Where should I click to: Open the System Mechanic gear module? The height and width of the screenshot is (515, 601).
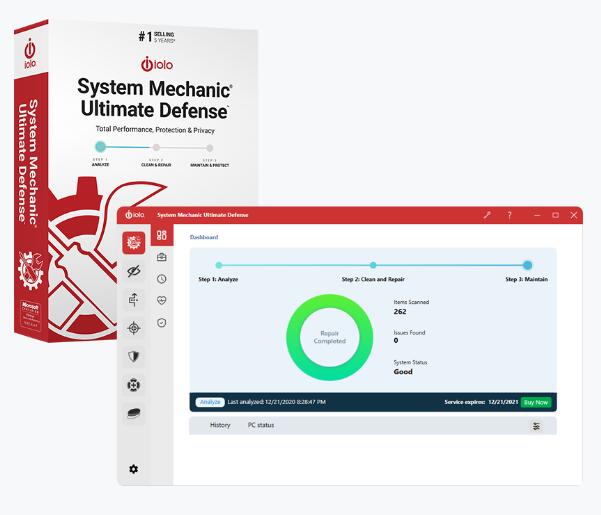134,242
